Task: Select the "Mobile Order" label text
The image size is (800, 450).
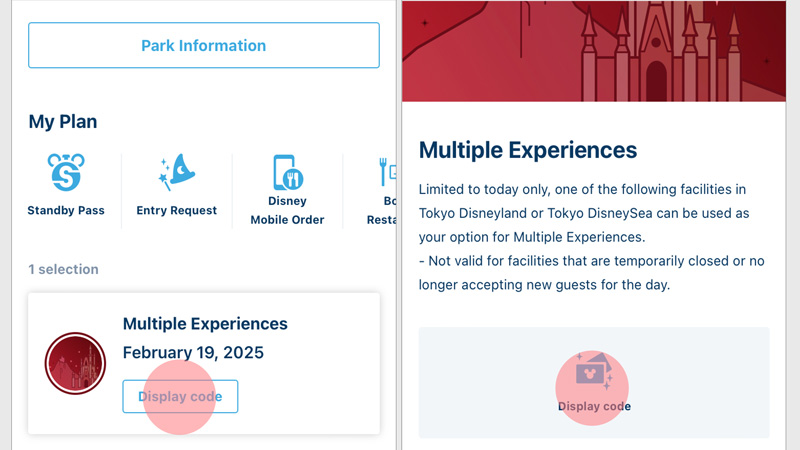Action: pos(287,220)
